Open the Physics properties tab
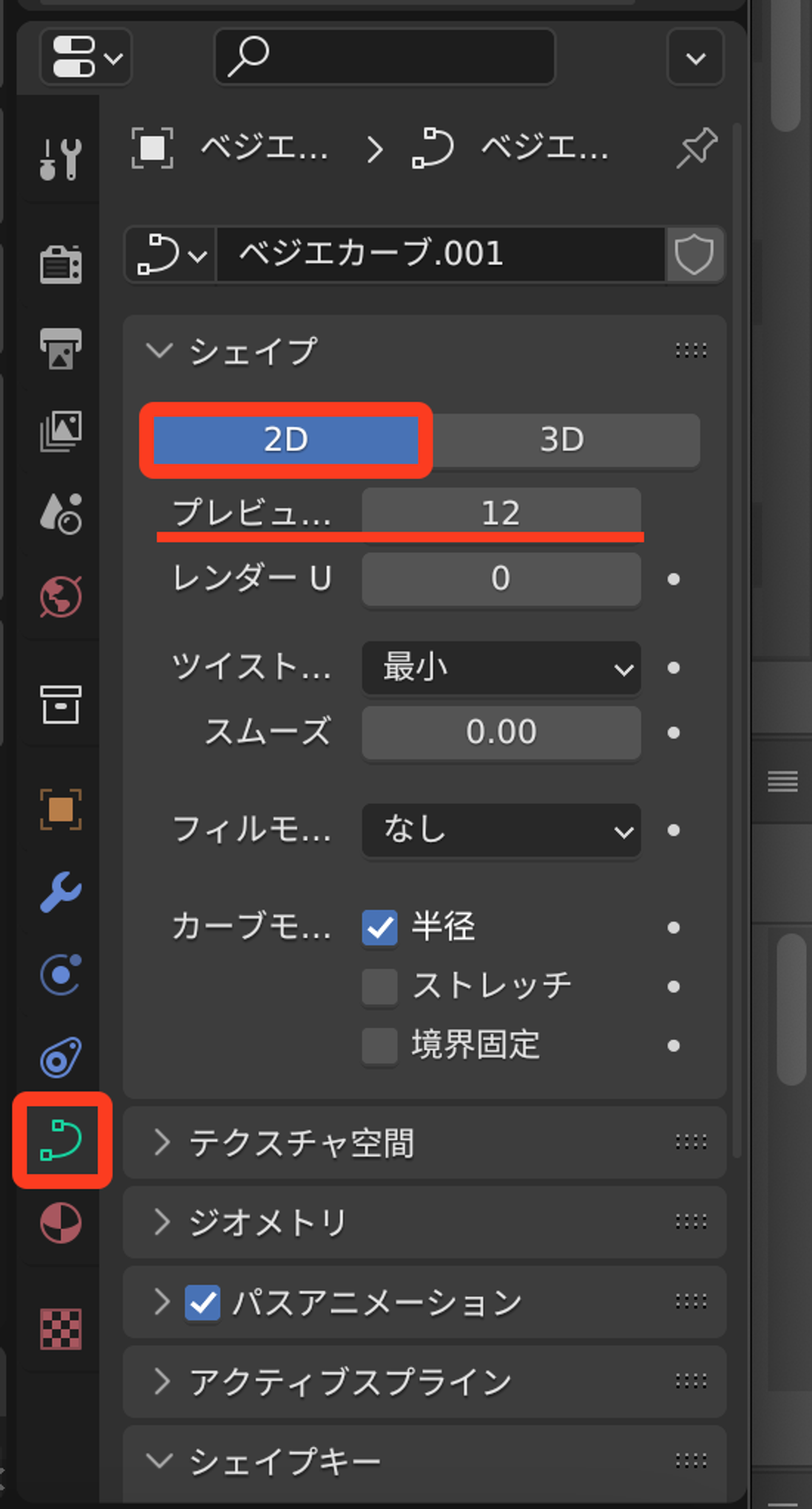Image resolution: width=812 pixels, height=1509 pixels. (x=61, y=975)
